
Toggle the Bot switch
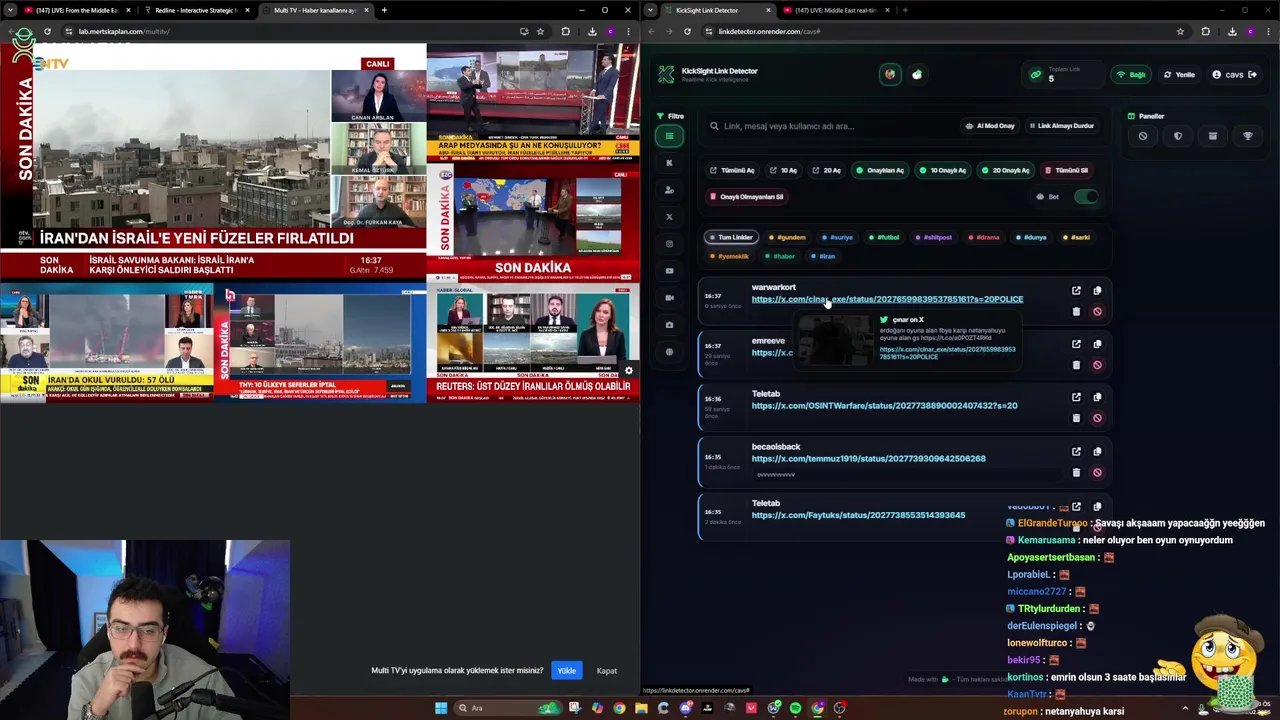[x=1085, y=197]
